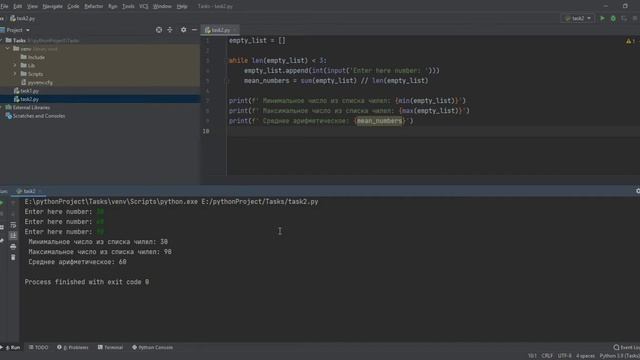Open the Python Console tool window

152,347
